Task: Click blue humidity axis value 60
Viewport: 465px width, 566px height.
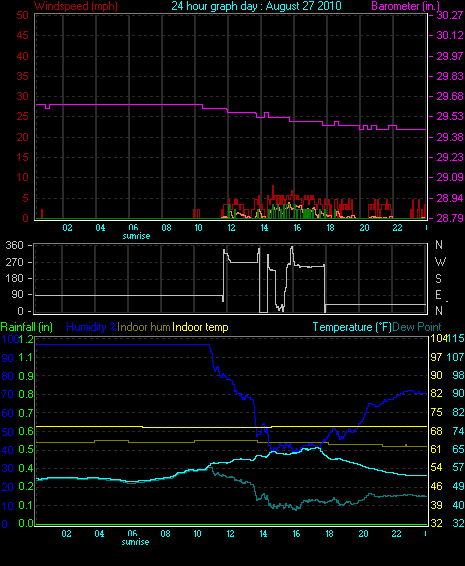Action: coord(8,413)
